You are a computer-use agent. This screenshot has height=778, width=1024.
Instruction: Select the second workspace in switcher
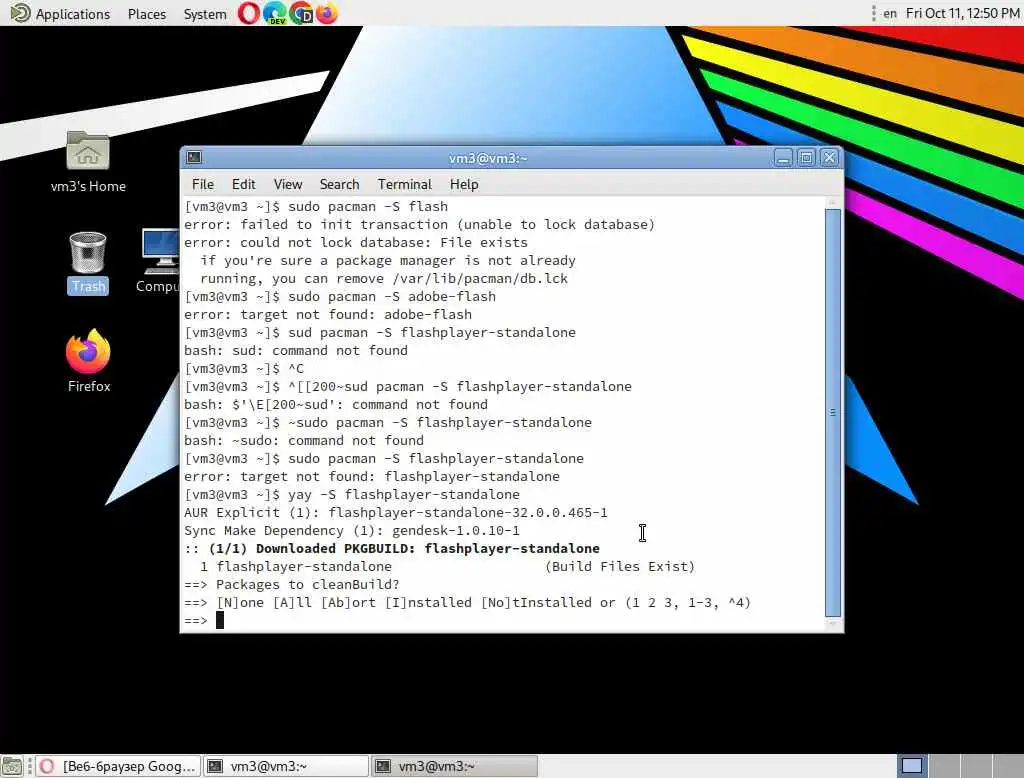[944, 766]
